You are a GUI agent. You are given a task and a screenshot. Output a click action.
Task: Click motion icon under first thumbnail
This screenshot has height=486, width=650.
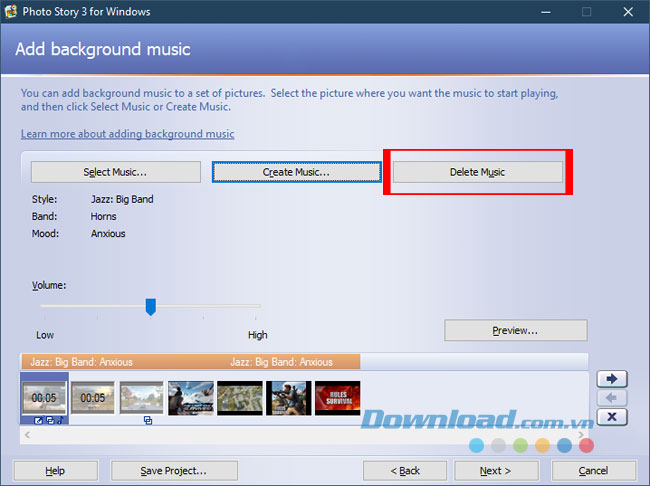[50, 420]
